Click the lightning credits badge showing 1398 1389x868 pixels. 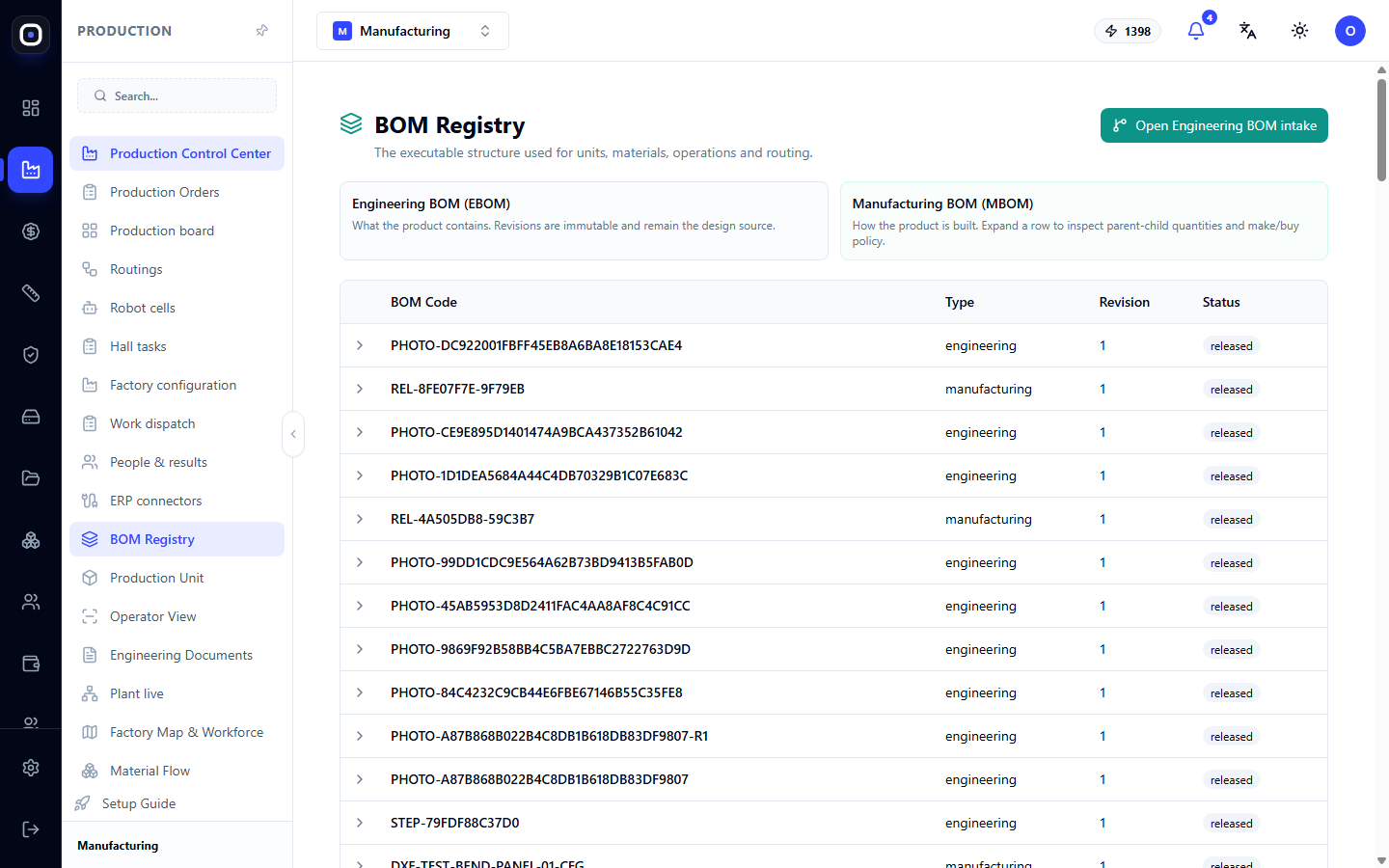point(1128,31)
